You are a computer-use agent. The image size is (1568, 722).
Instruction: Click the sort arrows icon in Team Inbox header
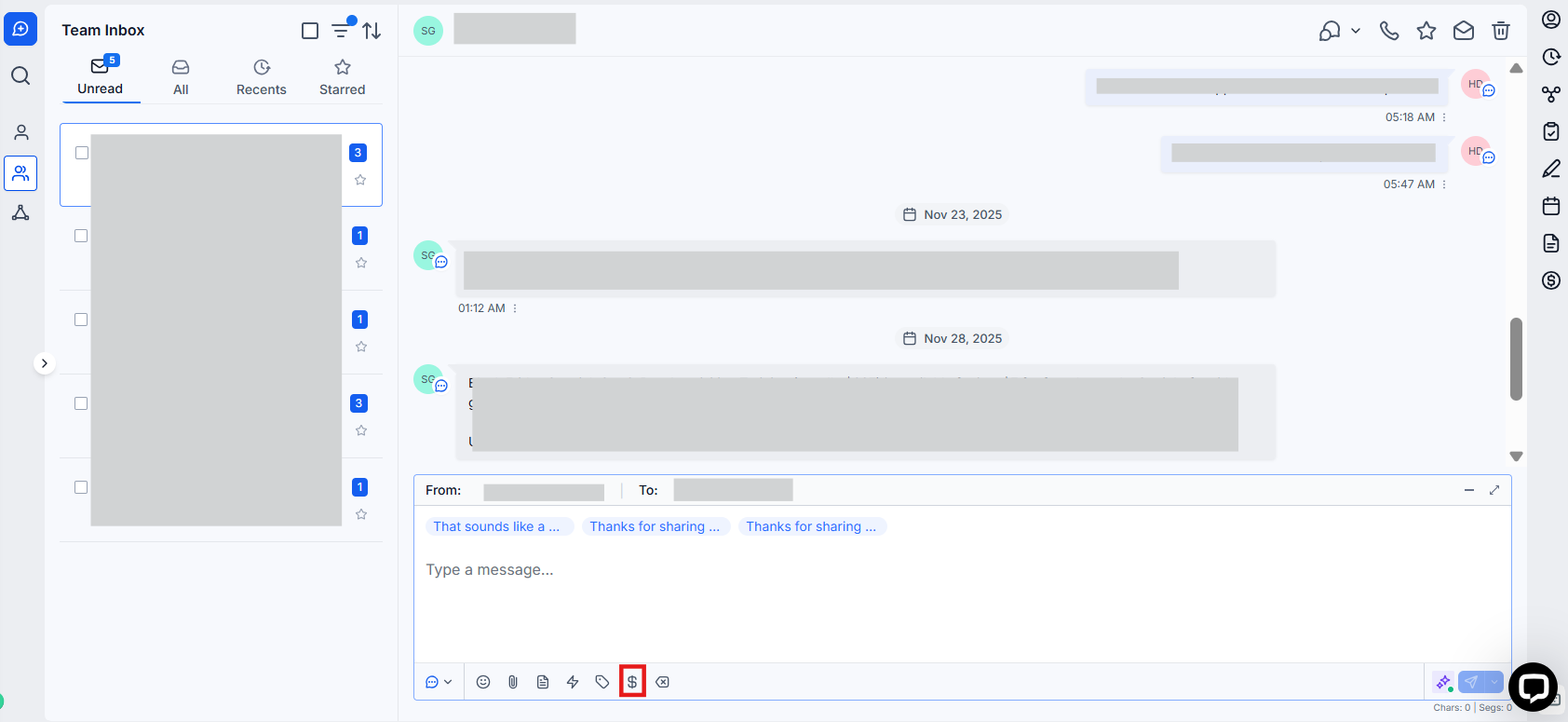(x=372, y=31)
